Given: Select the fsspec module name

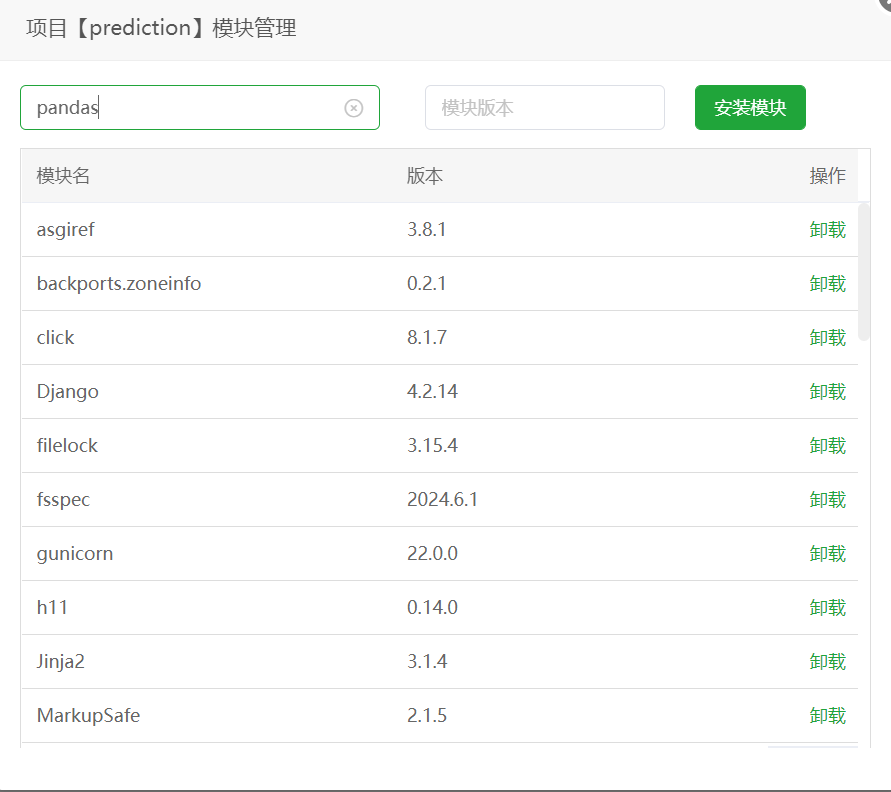Looking at the screenshot, I should (x=63, y=499).
